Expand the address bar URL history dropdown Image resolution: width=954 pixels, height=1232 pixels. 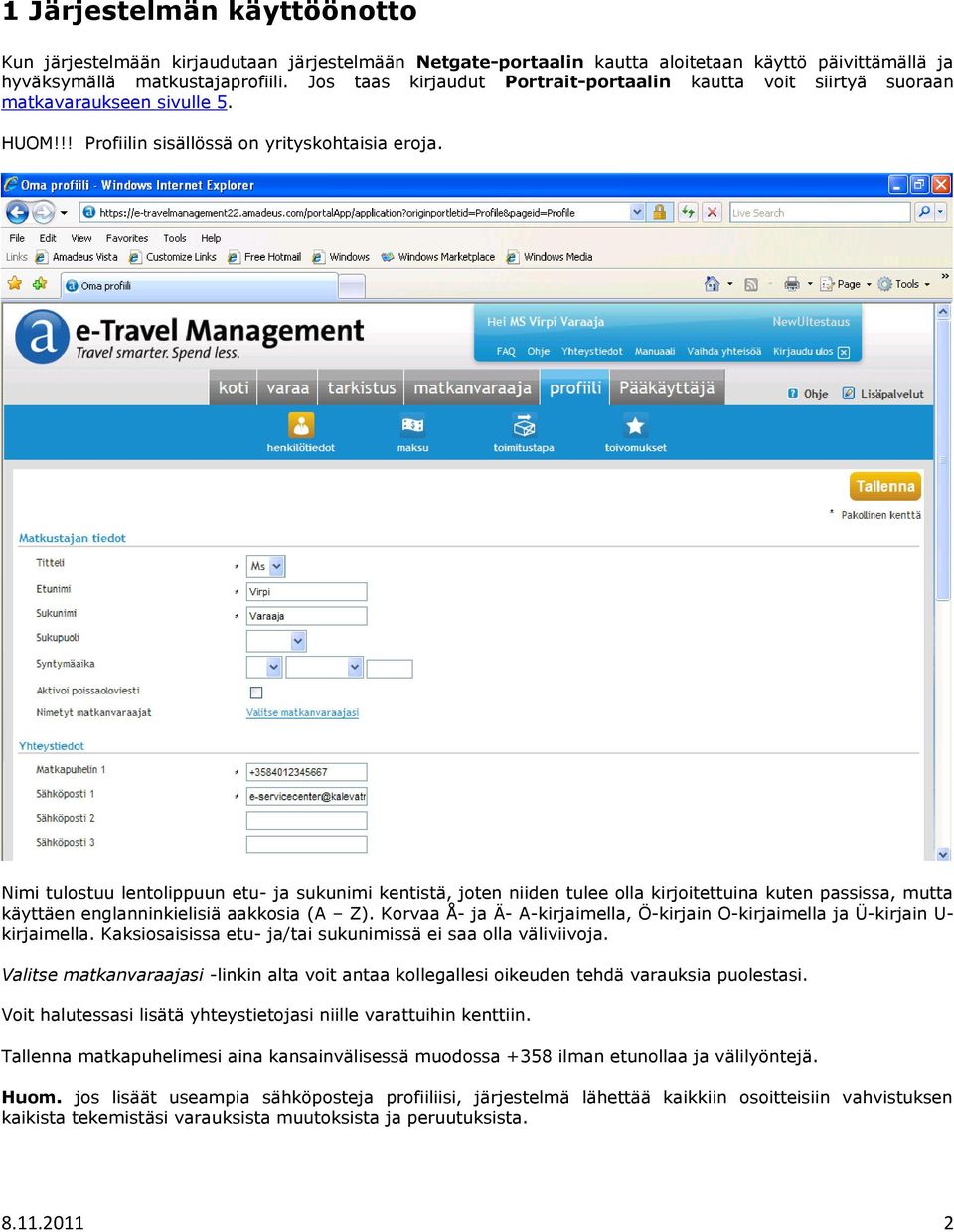point(637,212)
